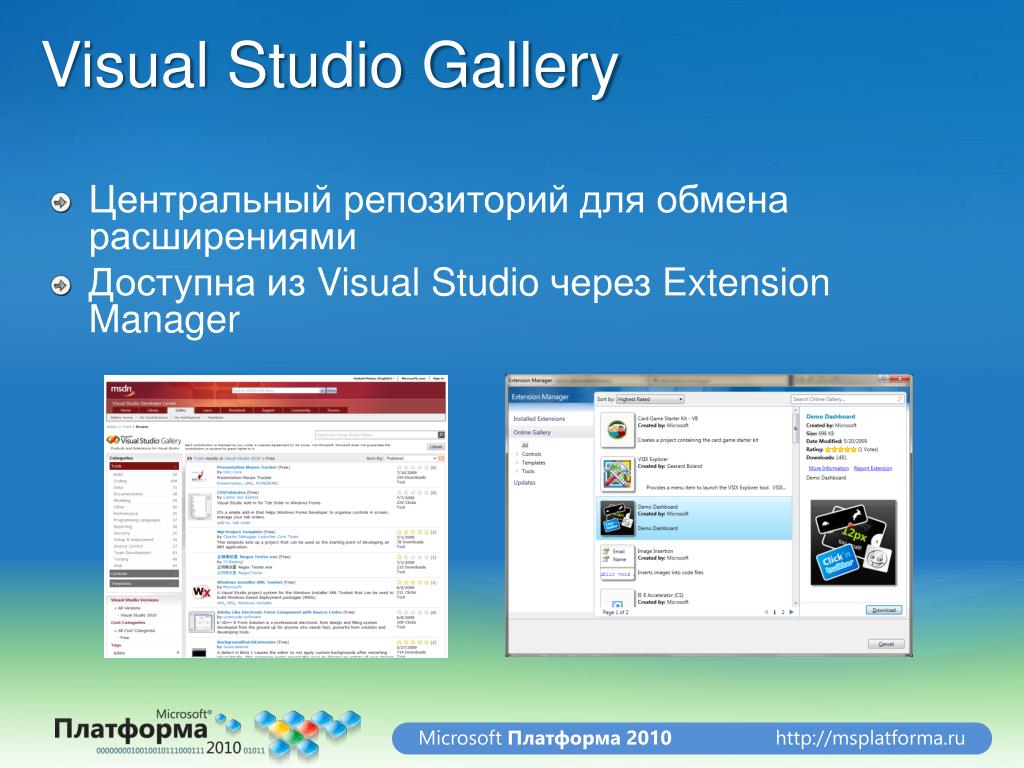The width and height of the screenshot is (1024, 768).
Task: Click the Sign in link on msdn page
Action: [x=438, y=378]
